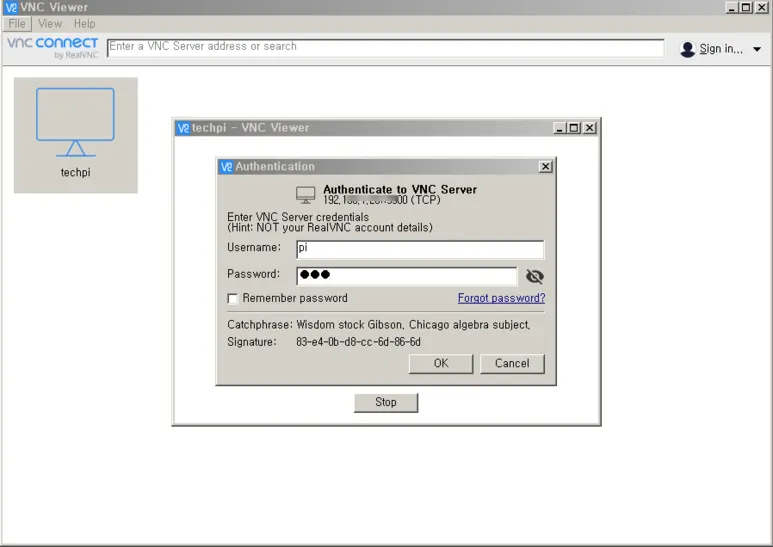Close the Authentication dialog
The height and width of the screenshot is (547, 773).
point(546,167)
